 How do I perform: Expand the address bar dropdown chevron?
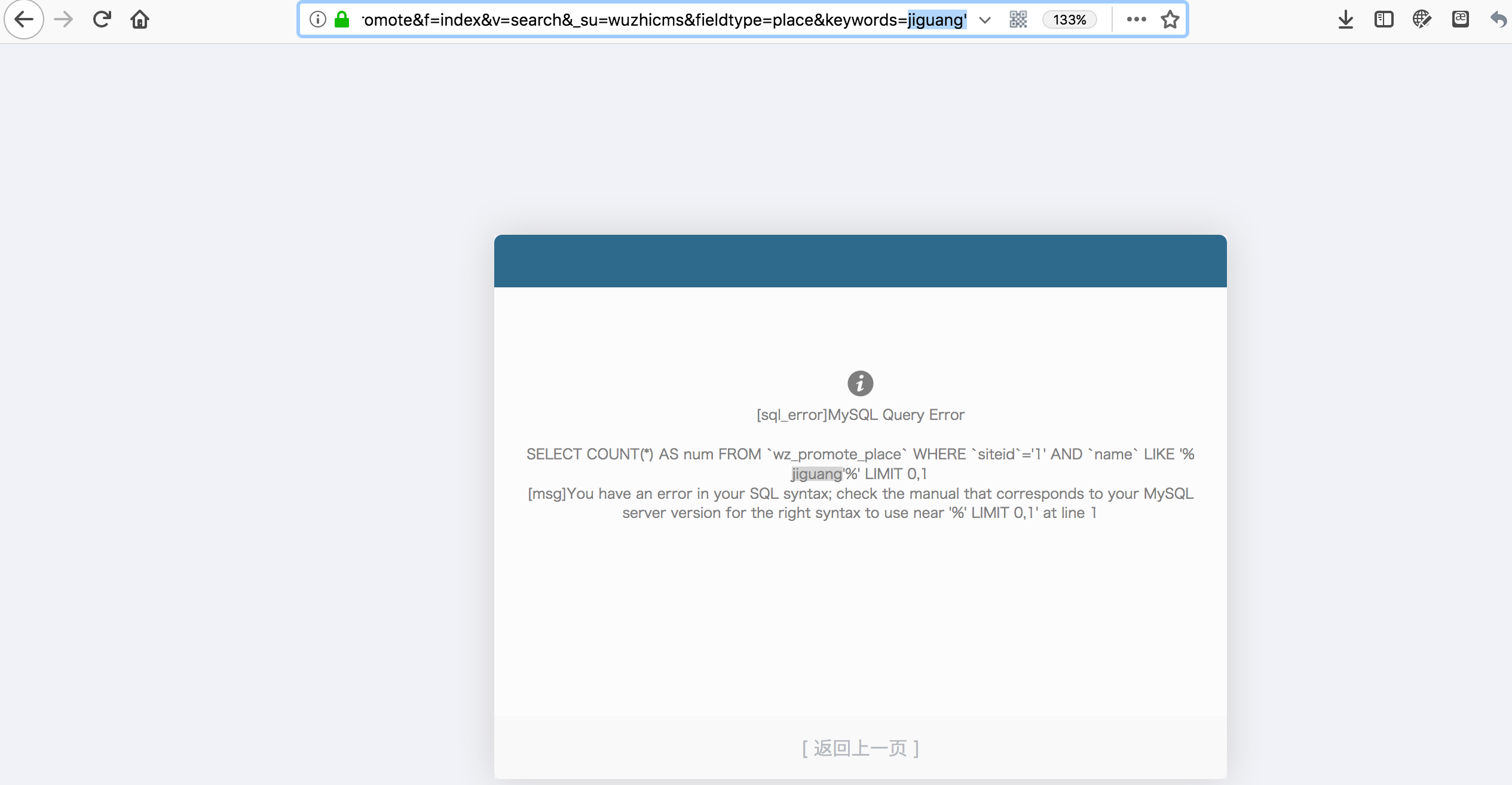click(984, 19)
